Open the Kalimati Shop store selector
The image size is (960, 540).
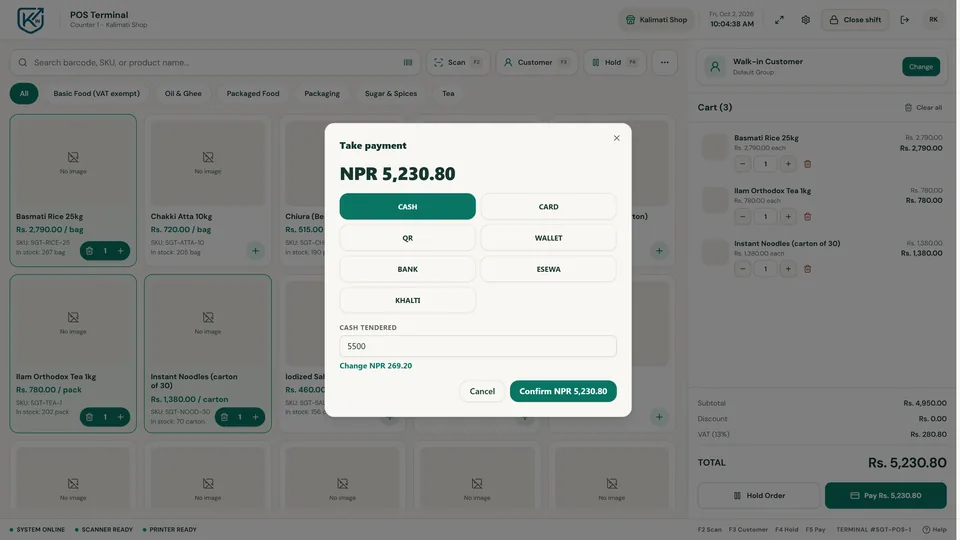coord(656,20)
